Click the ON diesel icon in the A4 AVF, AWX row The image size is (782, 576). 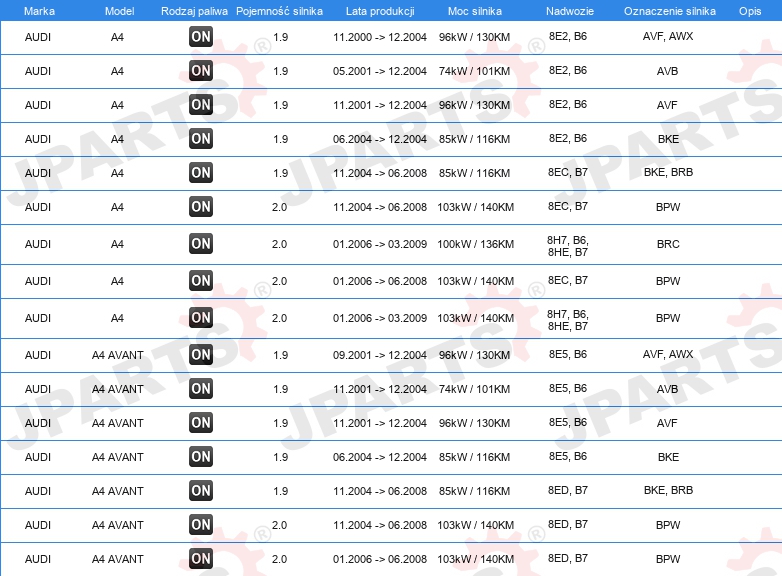click(201, 37)
